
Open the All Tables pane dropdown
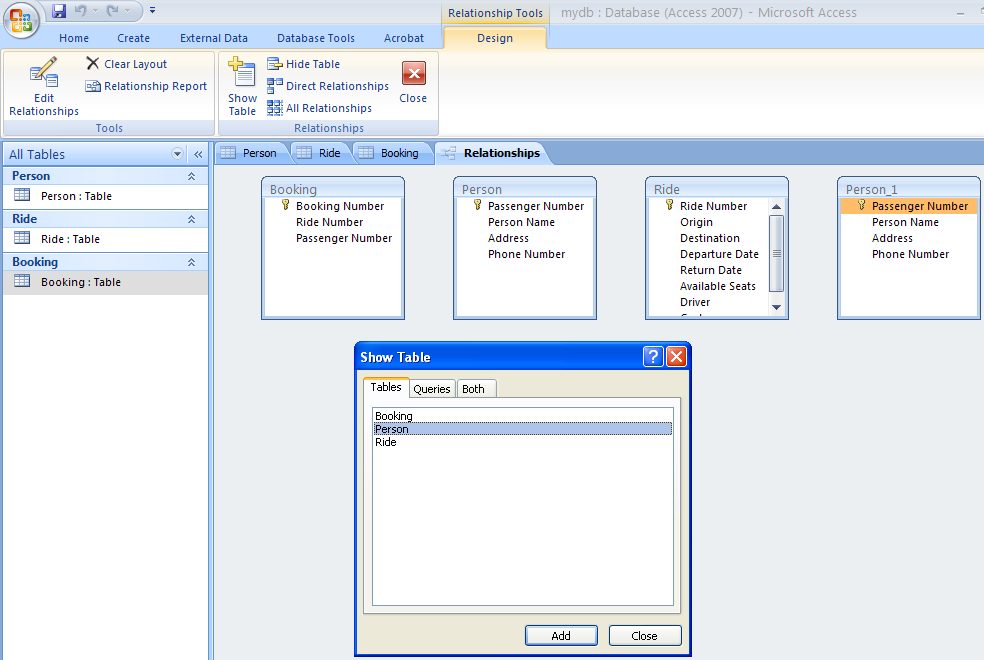178,154
